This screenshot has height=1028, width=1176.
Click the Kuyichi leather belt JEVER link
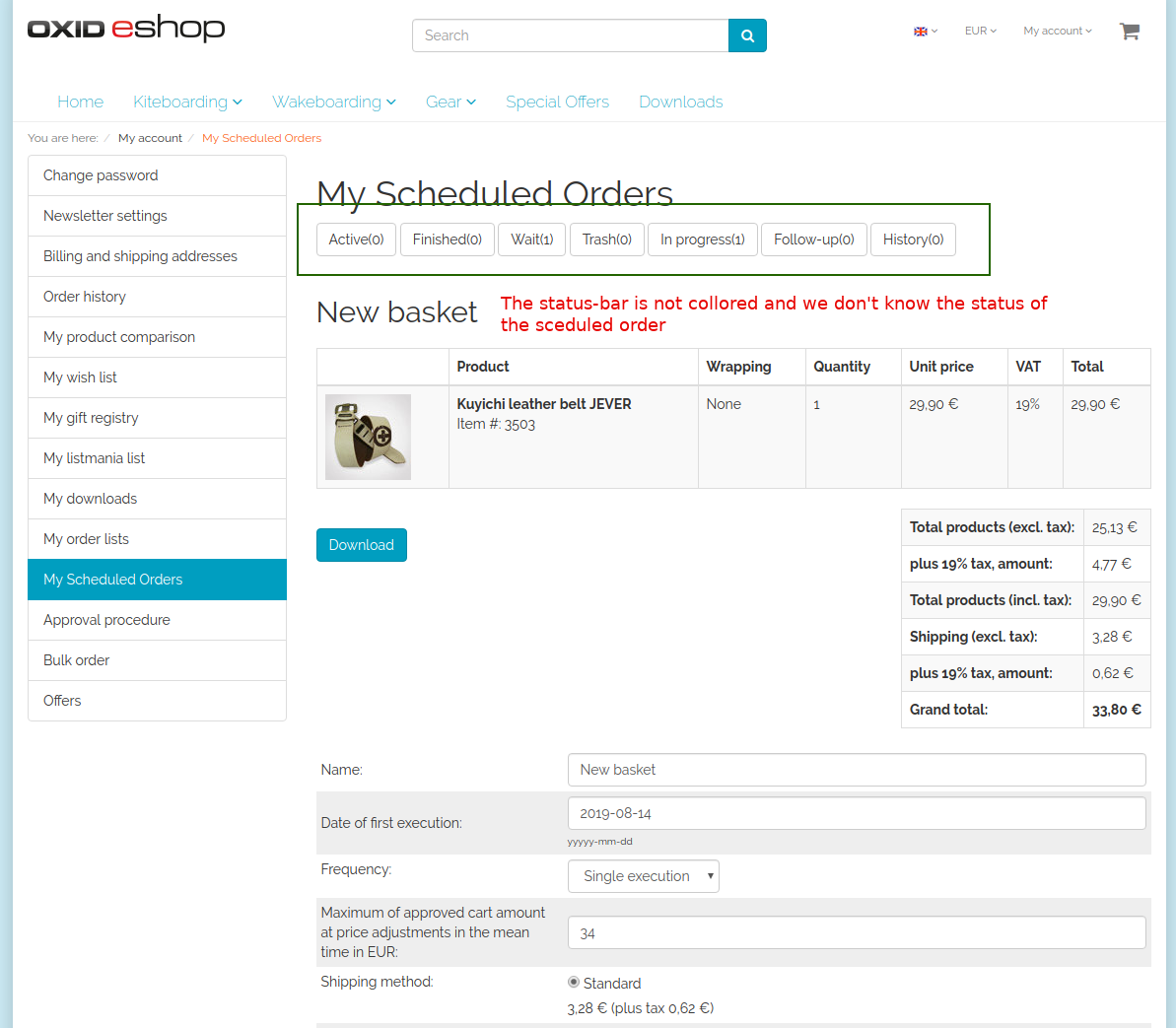544,404
